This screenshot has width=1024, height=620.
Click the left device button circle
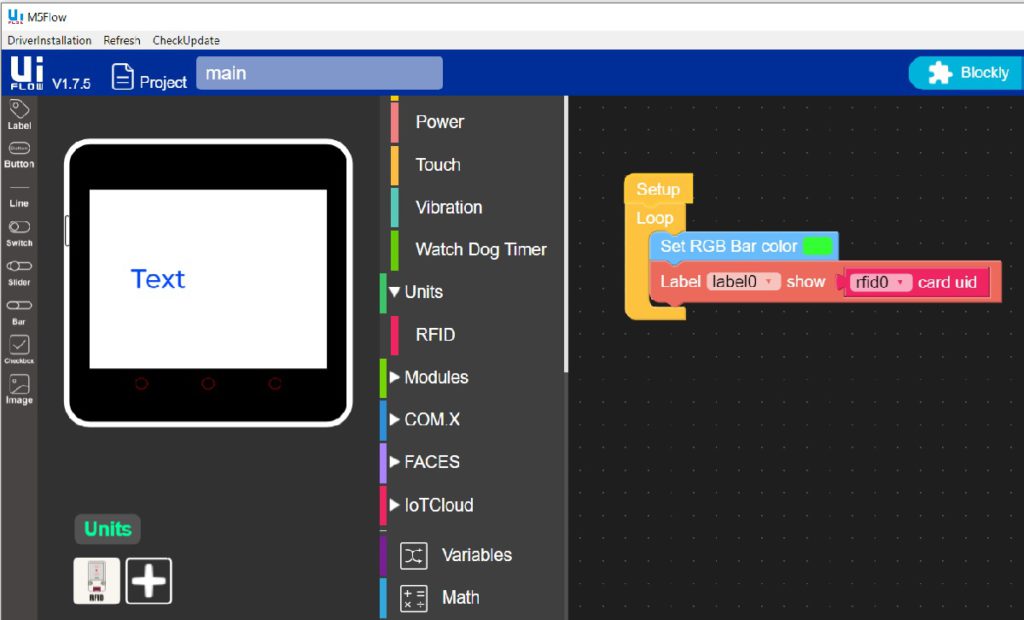(x=141, y=383)
